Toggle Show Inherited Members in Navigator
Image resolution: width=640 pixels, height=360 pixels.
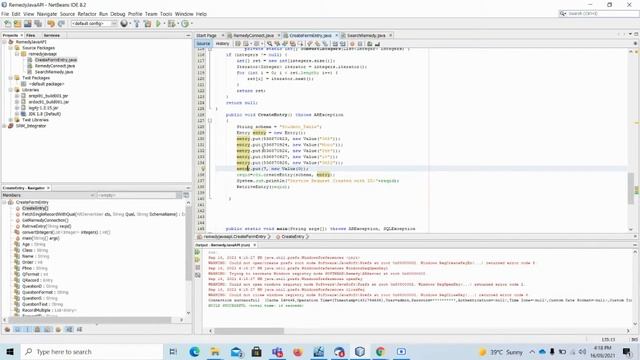(x=7, y=329)
